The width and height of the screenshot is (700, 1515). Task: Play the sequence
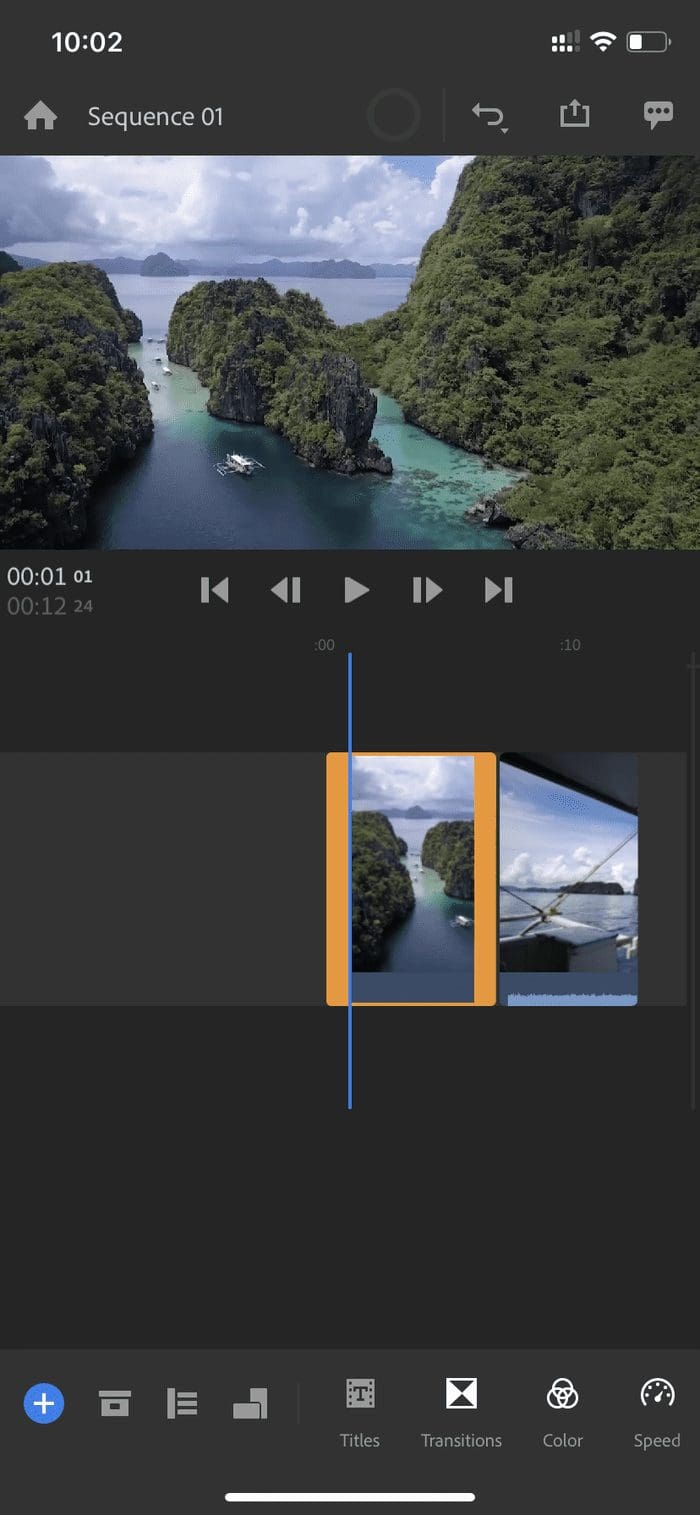(357, 590)
